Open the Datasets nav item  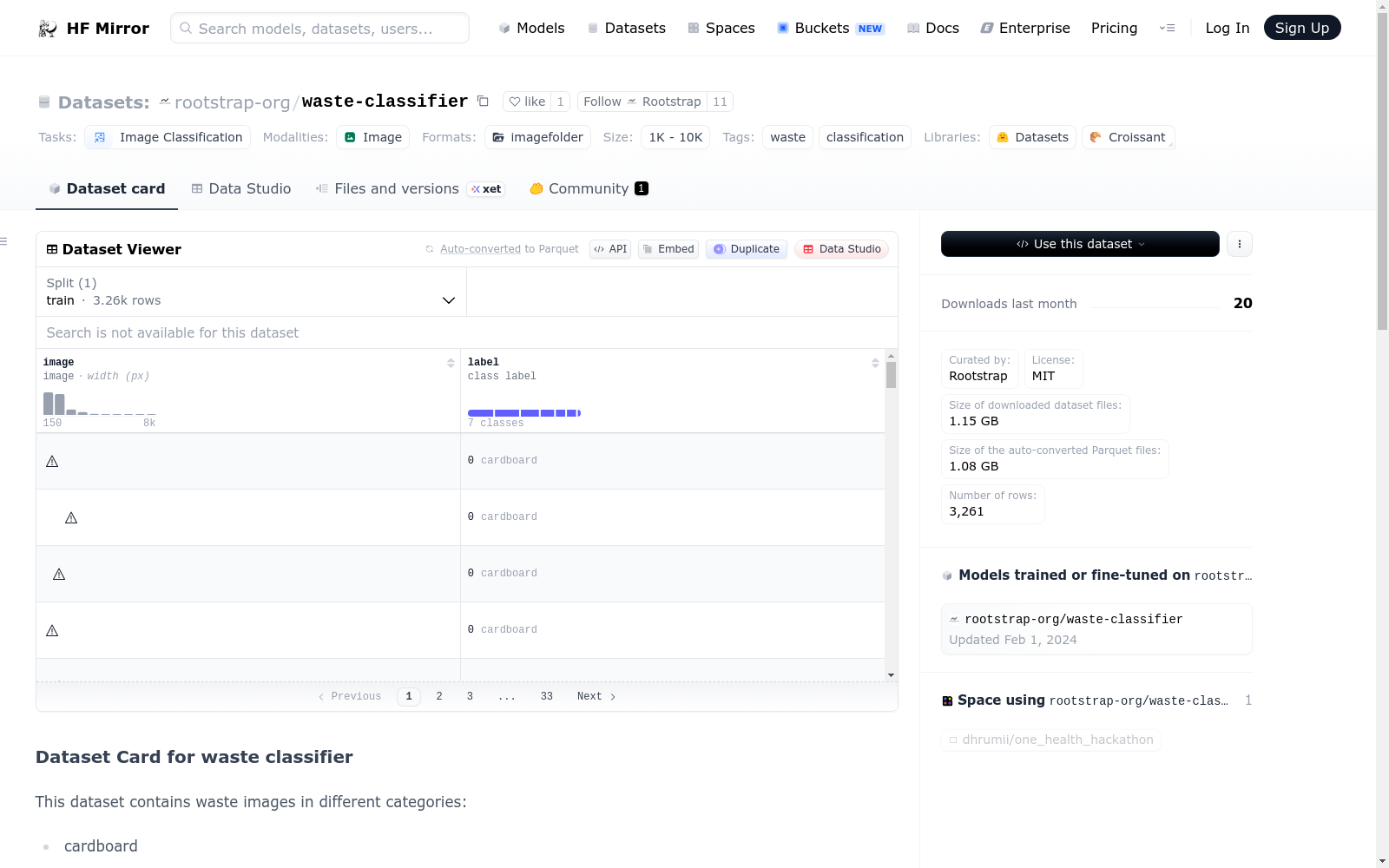[627, 28]
